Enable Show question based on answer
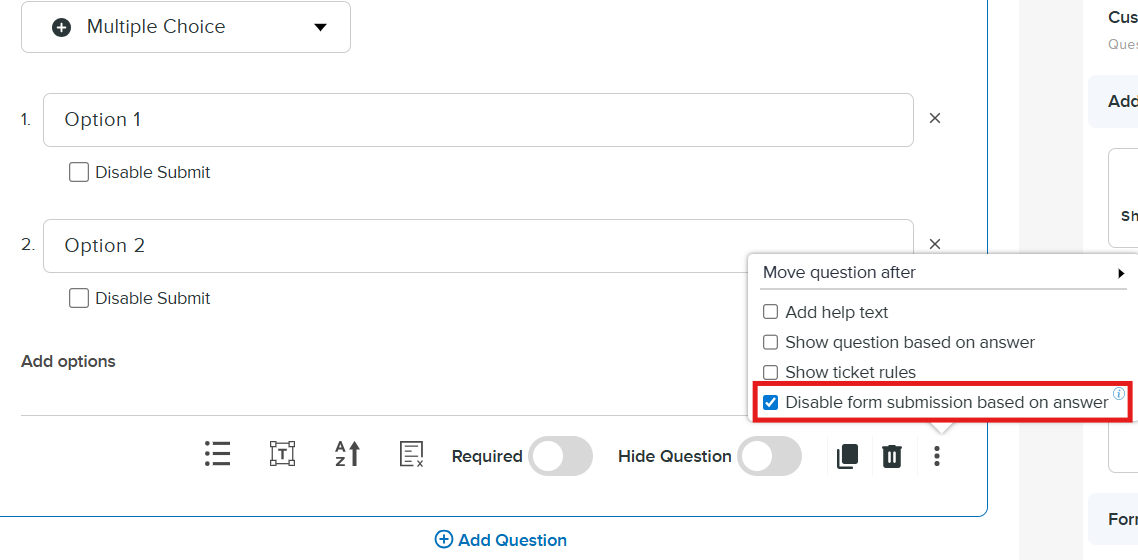The image size is (1138, 560). coord(771,342)
